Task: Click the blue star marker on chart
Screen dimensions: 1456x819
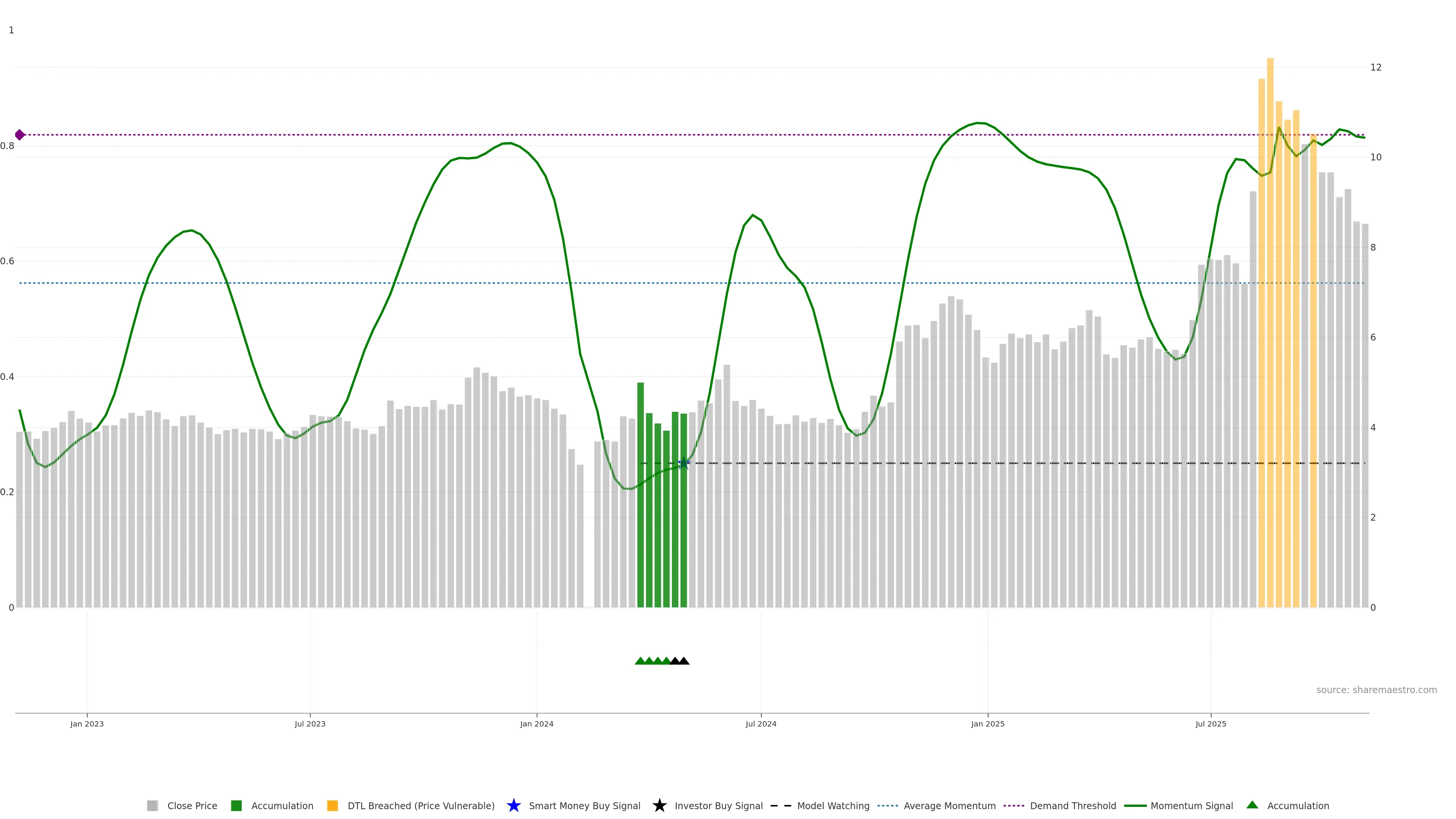Action: pyautogui.click(x=683, y=463)
